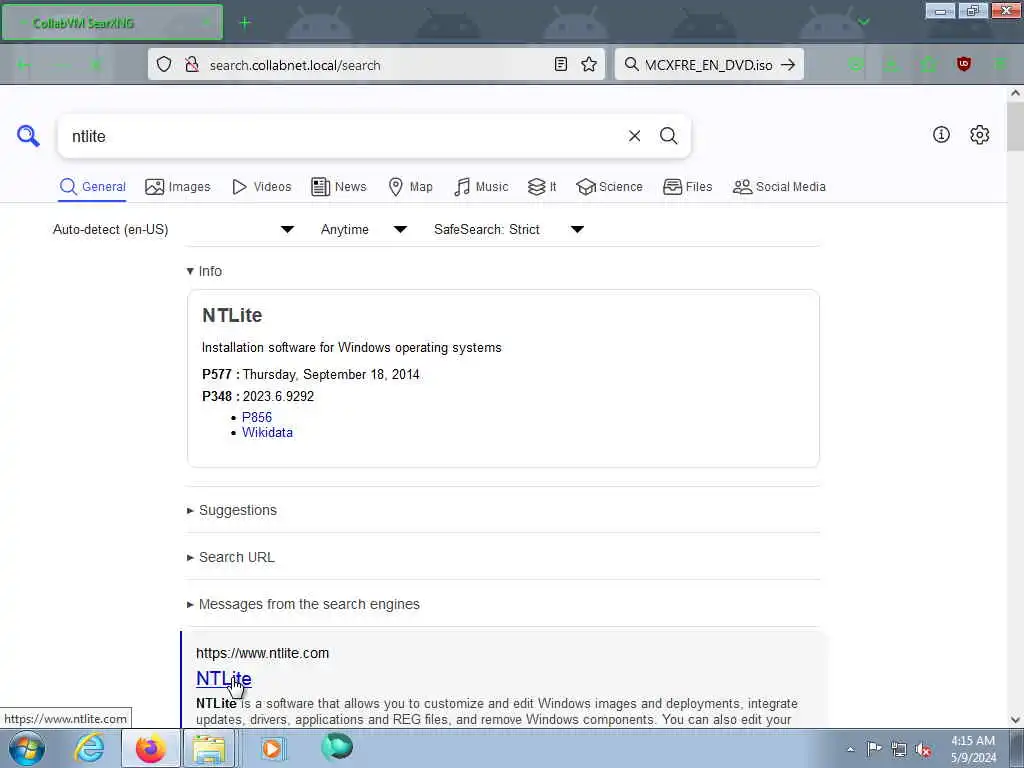Click the Firefox search bar magnifier

pyautogui.click(x=632, y=64)
